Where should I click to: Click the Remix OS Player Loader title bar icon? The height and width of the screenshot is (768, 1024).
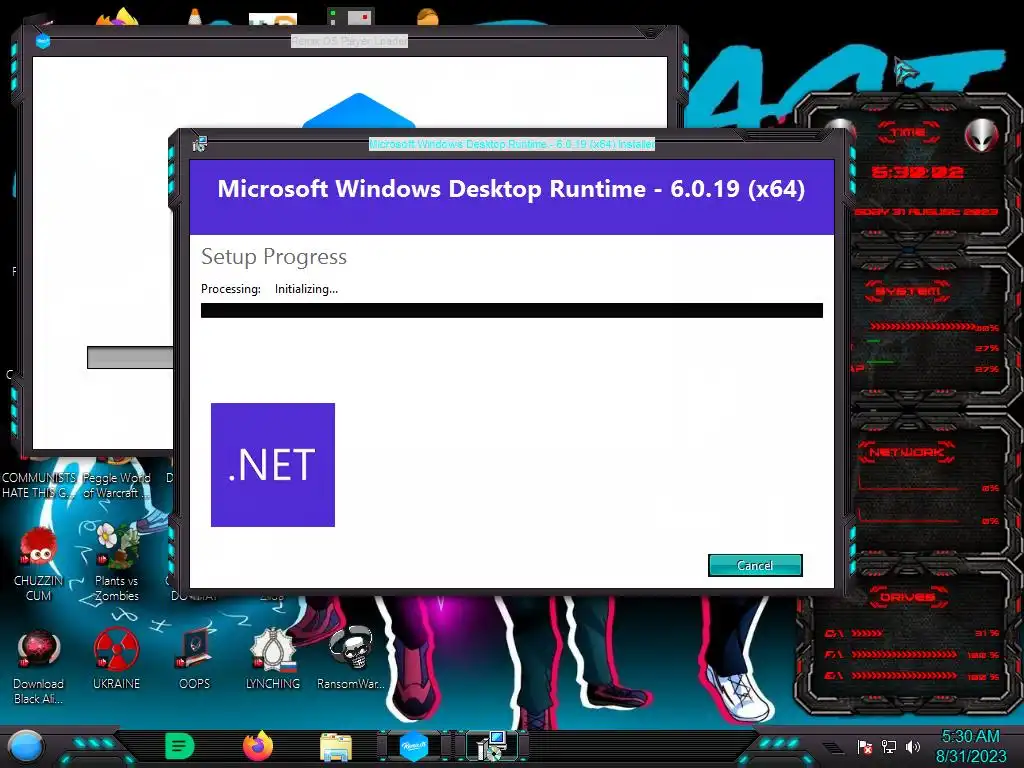tap(42, 41)
